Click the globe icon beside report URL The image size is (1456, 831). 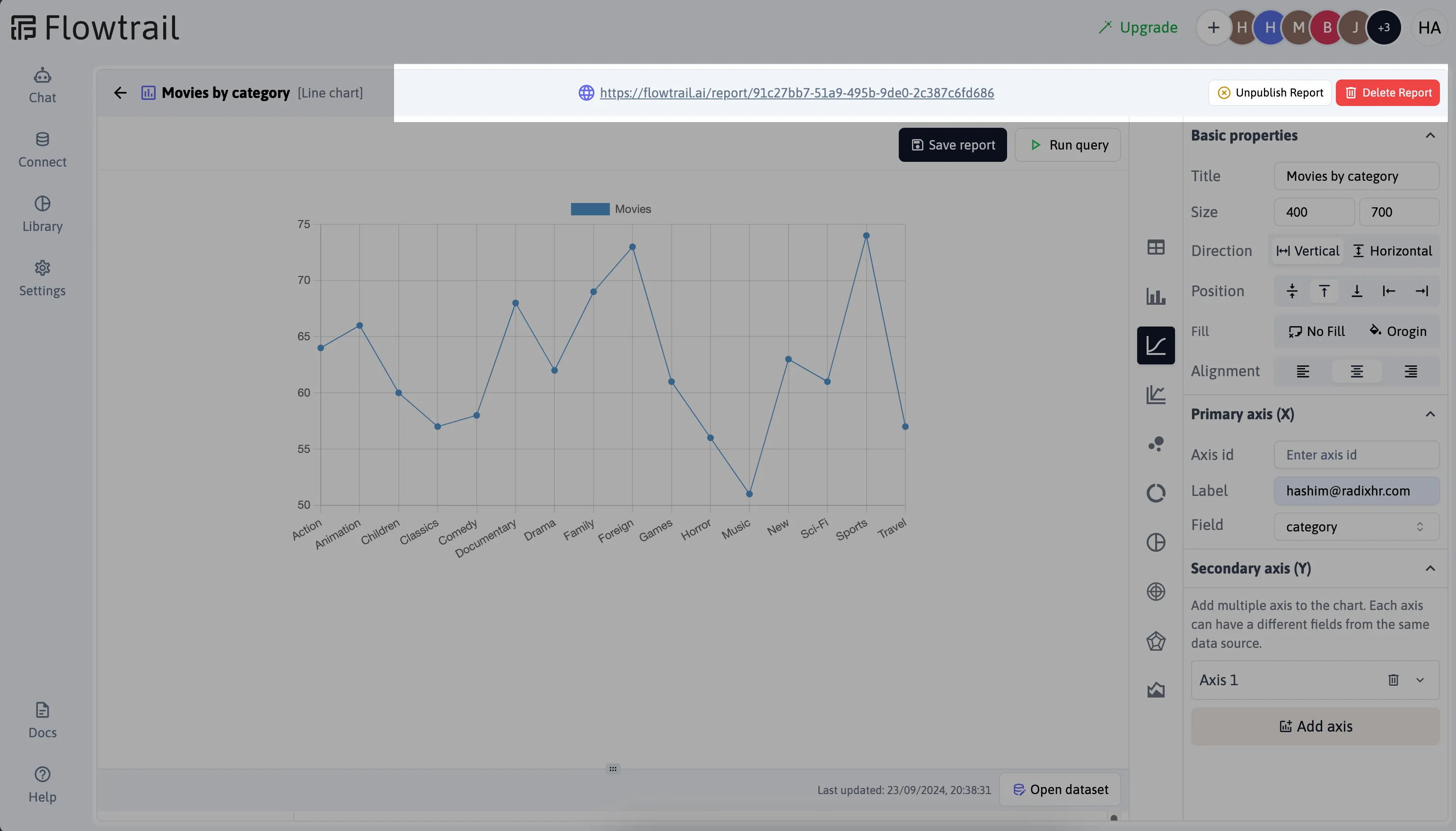coord(586,92)
